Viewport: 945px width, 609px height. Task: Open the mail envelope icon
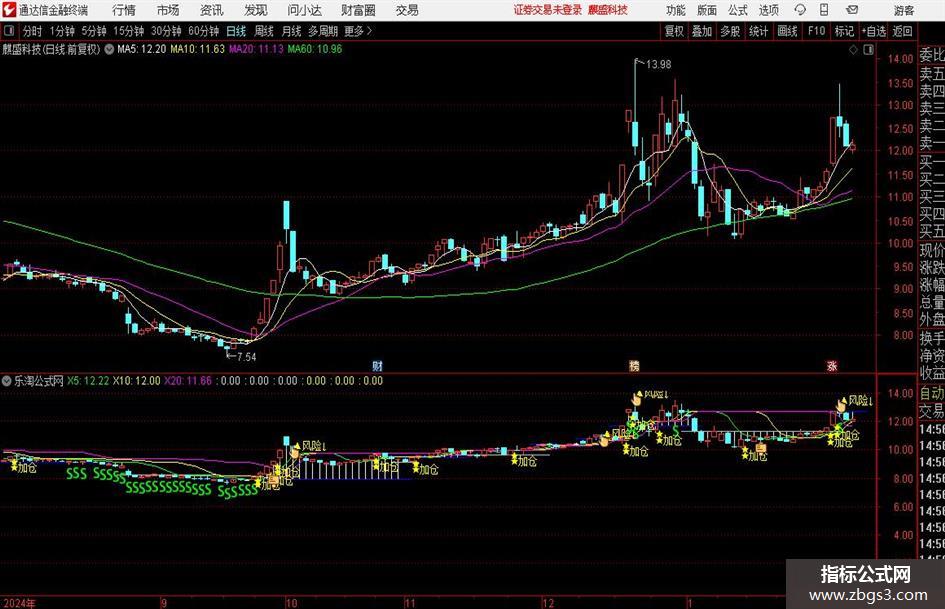(852, 10)
